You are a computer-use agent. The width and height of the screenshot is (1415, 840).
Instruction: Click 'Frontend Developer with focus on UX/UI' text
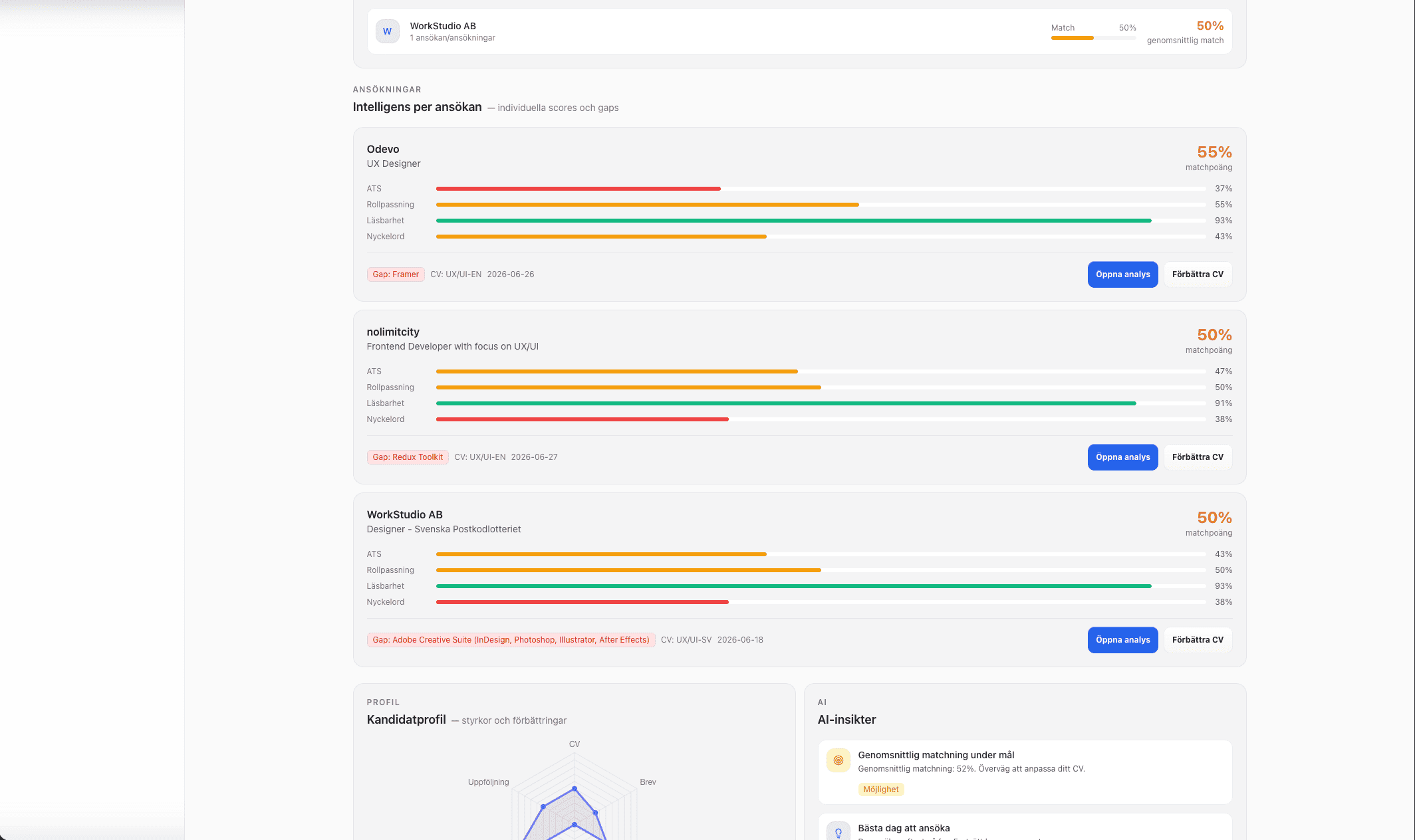point(452,346)
